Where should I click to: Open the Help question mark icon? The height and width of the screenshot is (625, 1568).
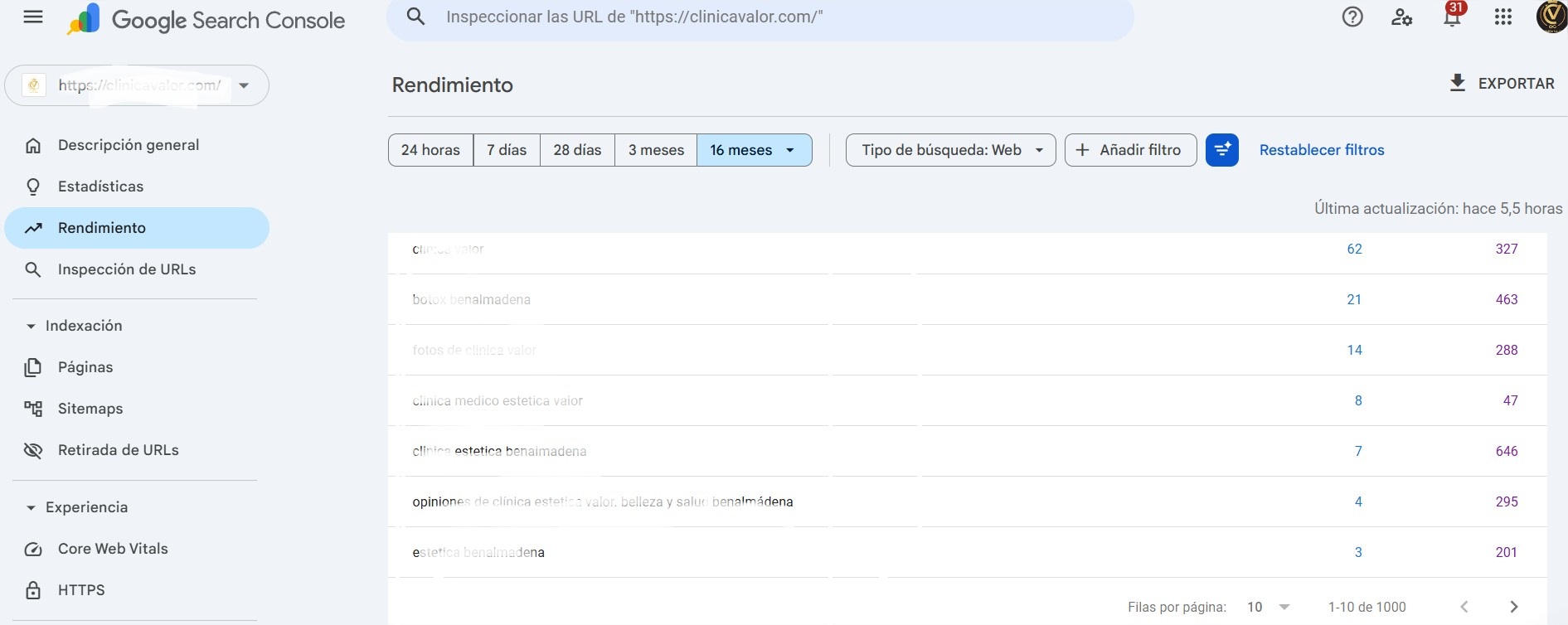click(1352, 17)
